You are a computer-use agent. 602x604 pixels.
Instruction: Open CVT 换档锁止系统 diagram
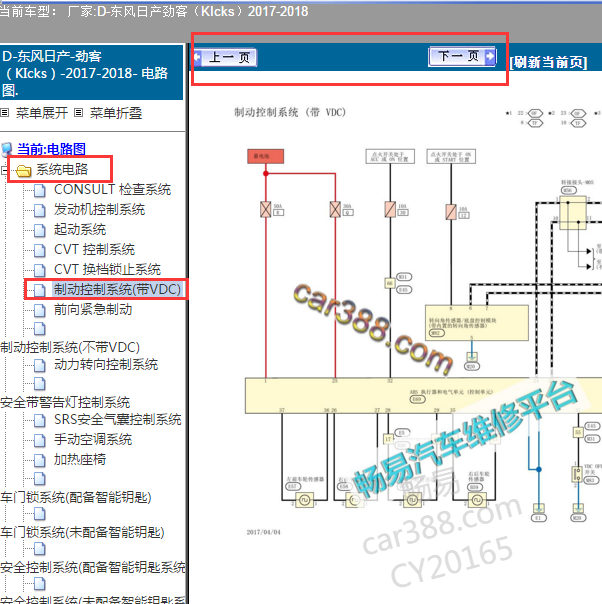tap(107, 269)
